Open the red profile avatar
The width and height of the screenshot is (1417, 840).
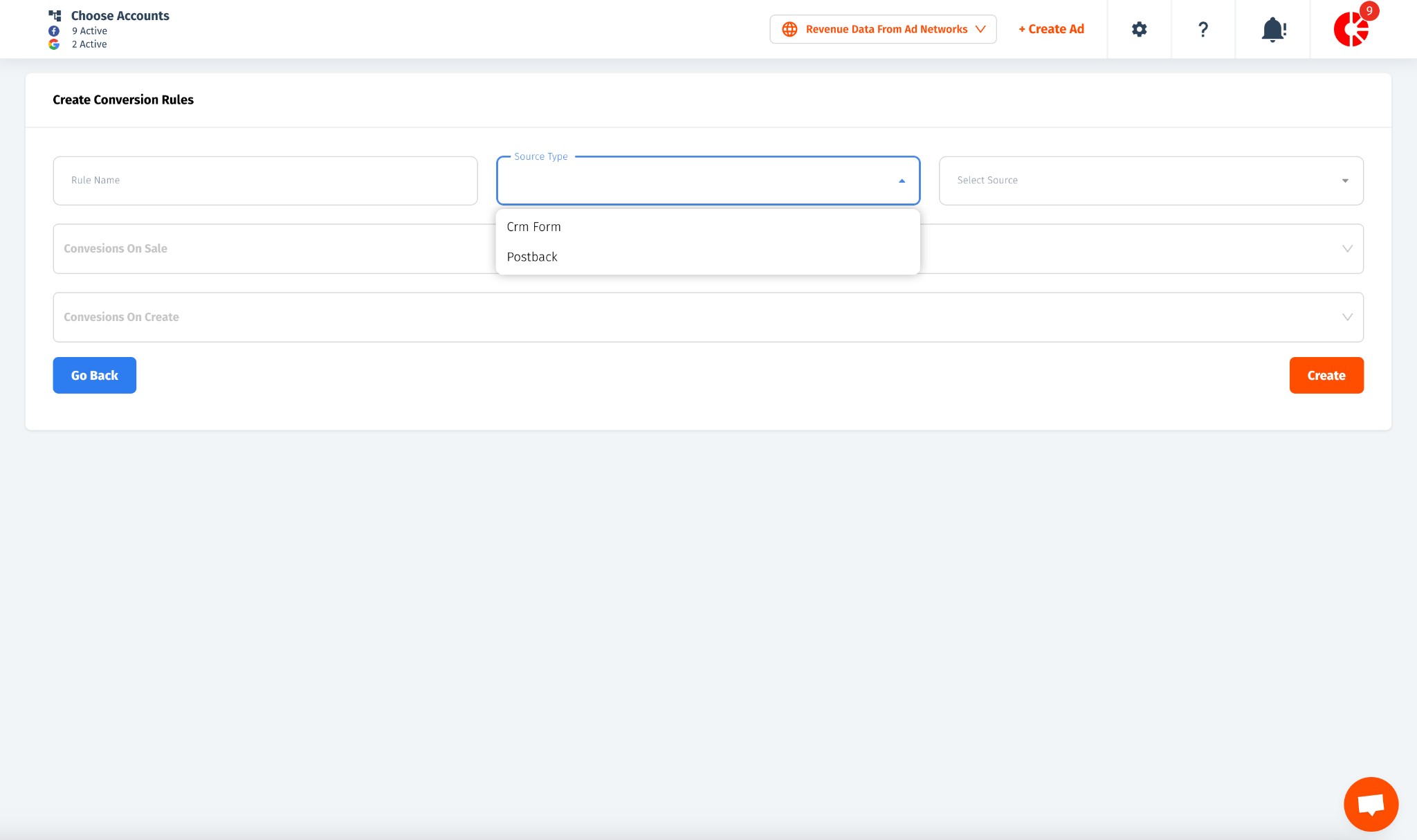pos(1351,29)
